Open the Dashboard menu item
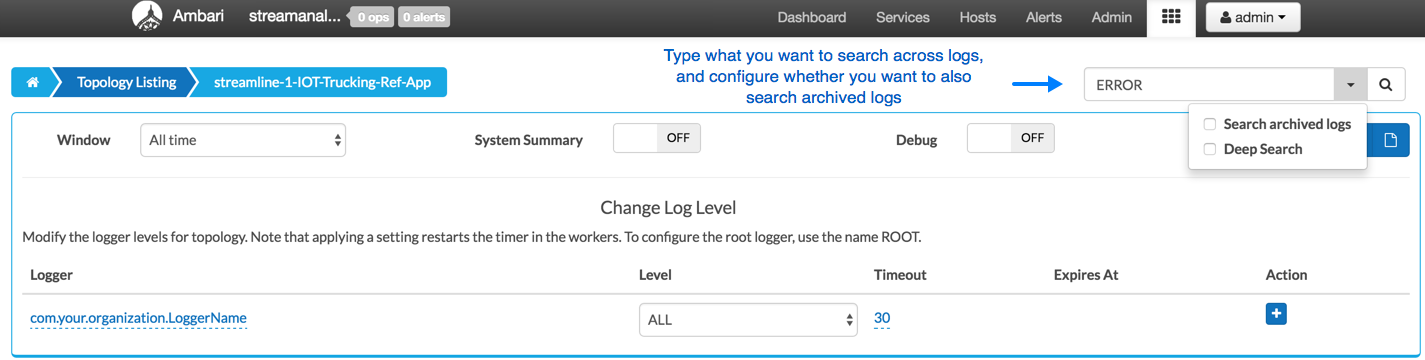 coord(812,17)
